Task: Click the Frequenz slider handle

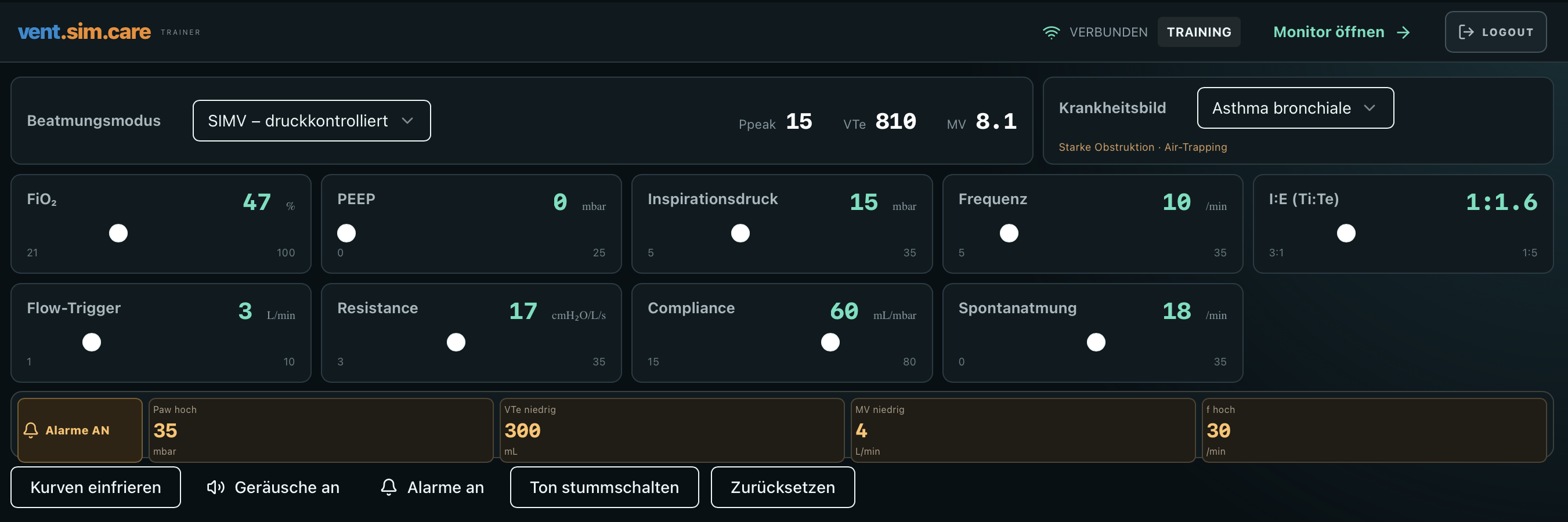Action: [1009, 233]
